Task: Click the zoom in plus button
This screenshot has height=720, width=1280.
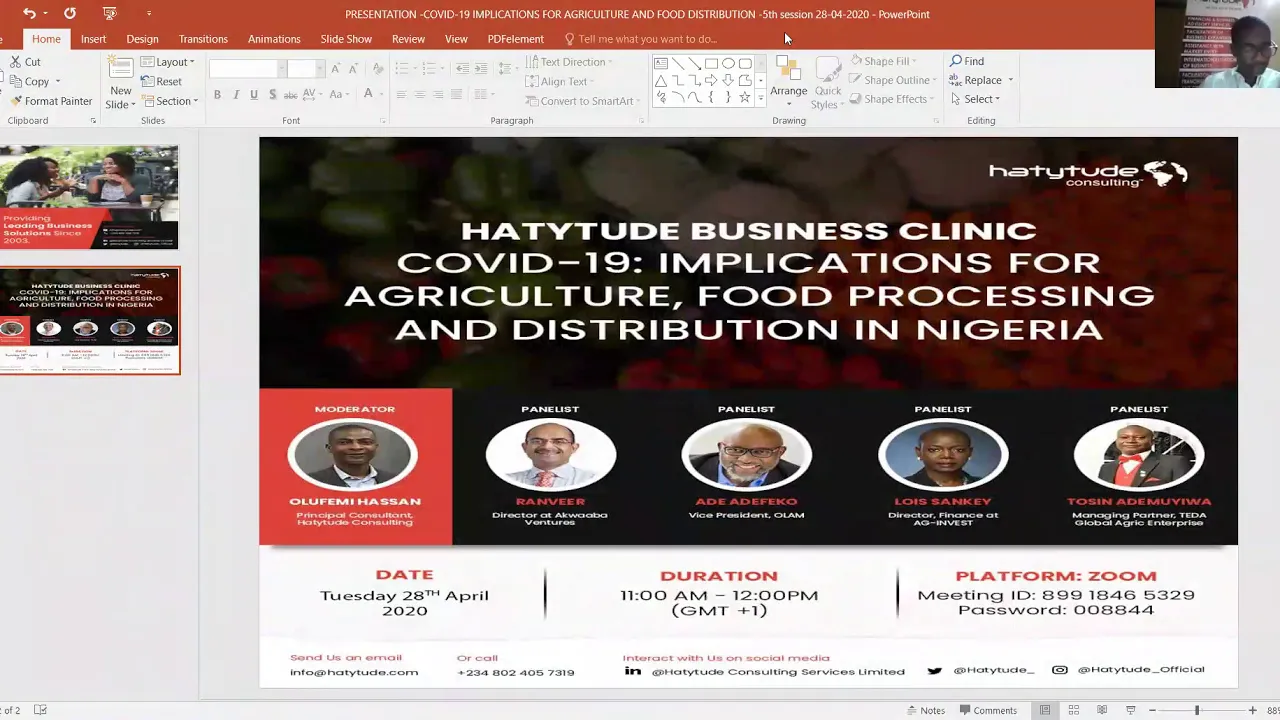Action: 1252,710
